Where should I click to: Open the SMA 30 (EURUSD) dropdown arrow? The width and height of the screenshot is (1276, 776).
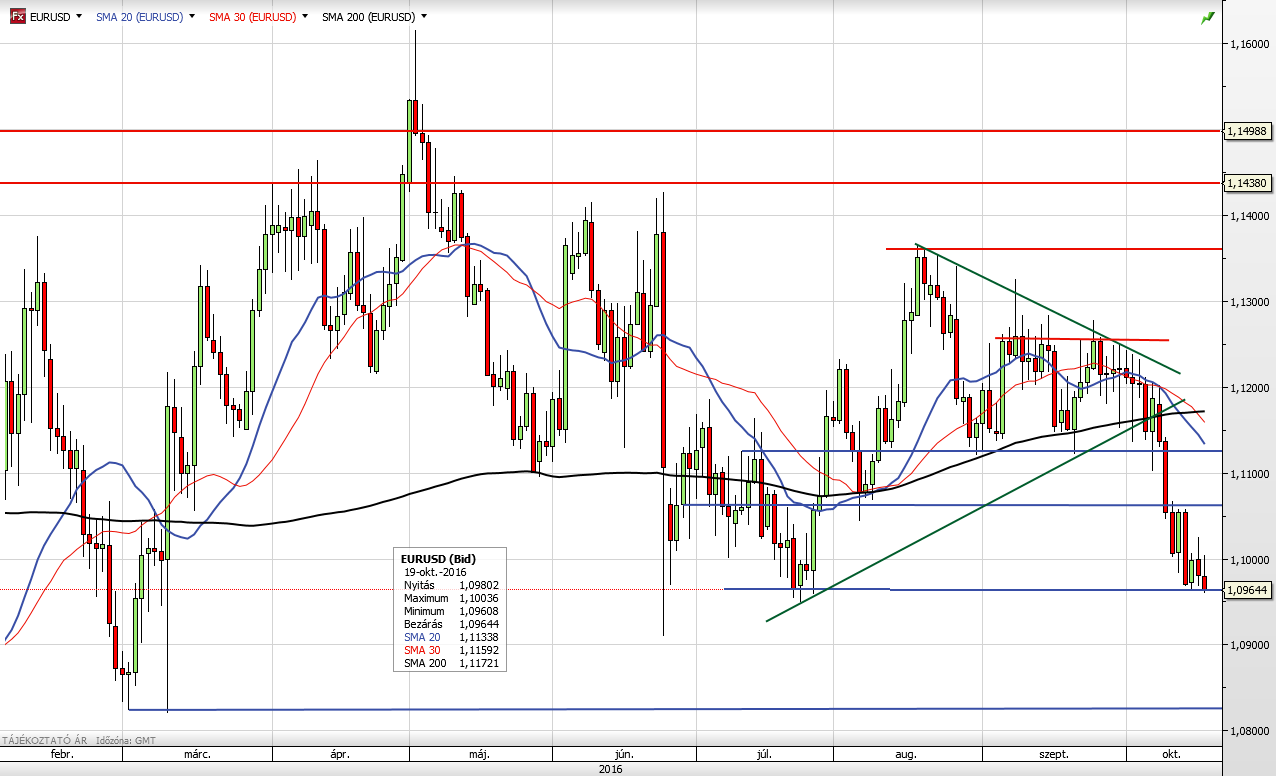pos(304,17)
